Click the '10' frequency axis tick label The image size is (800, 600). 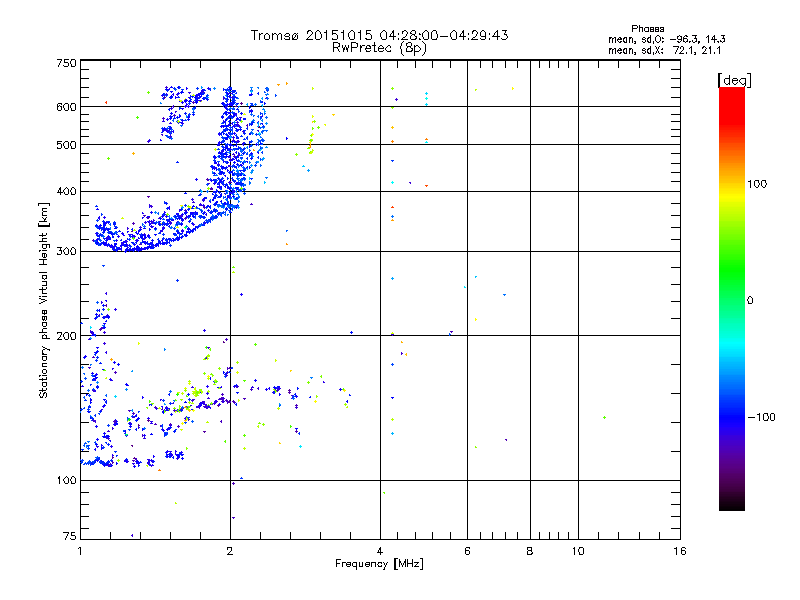coord(578,551)
